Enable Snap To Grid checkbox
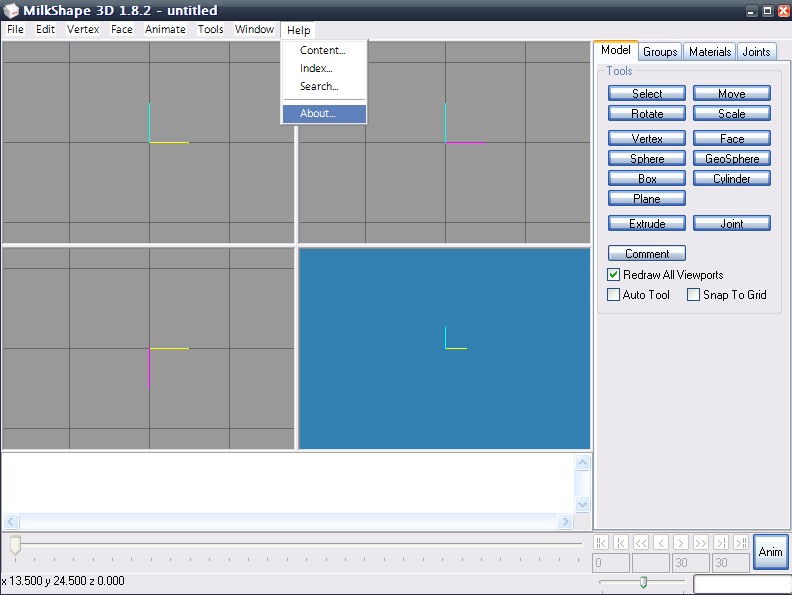This screenshot has height=595, width=792. click(x=693, y=295)
